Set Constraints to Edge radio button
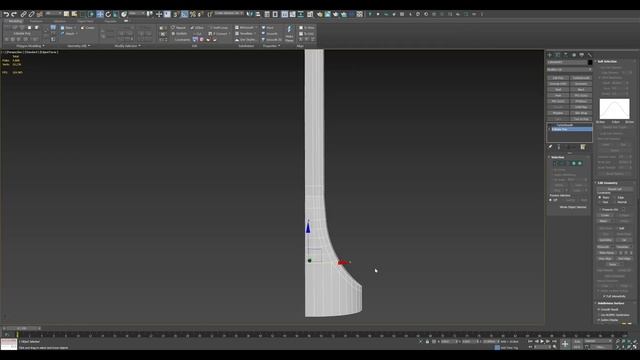This screenshot has height=360, width=640. coord(614,197)
